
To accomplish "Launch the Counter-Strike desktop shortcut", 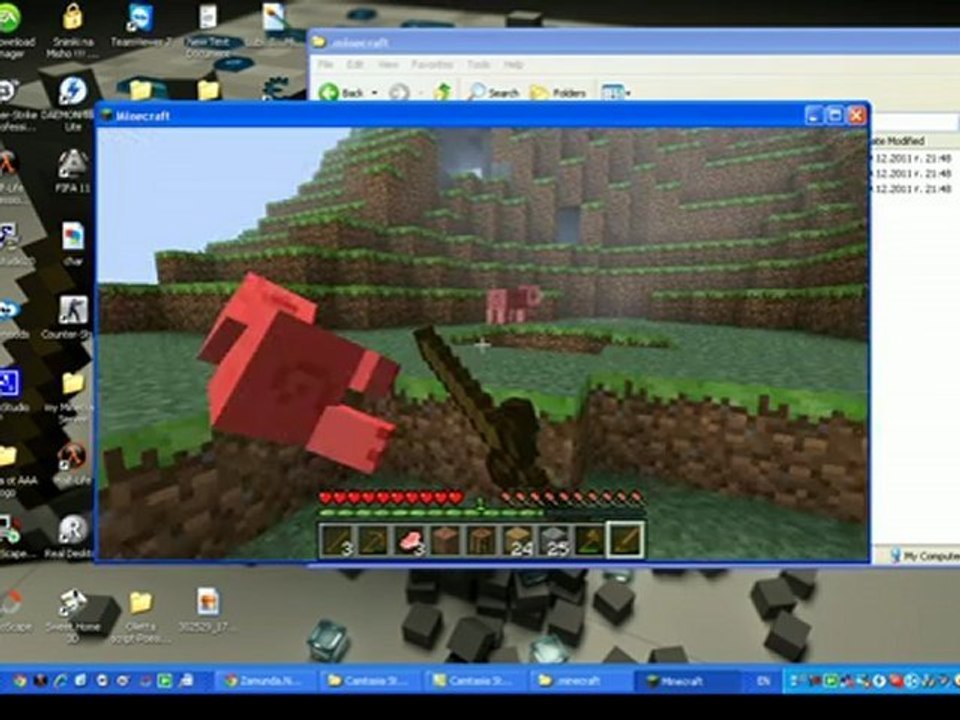I will (x=72, y=318).
